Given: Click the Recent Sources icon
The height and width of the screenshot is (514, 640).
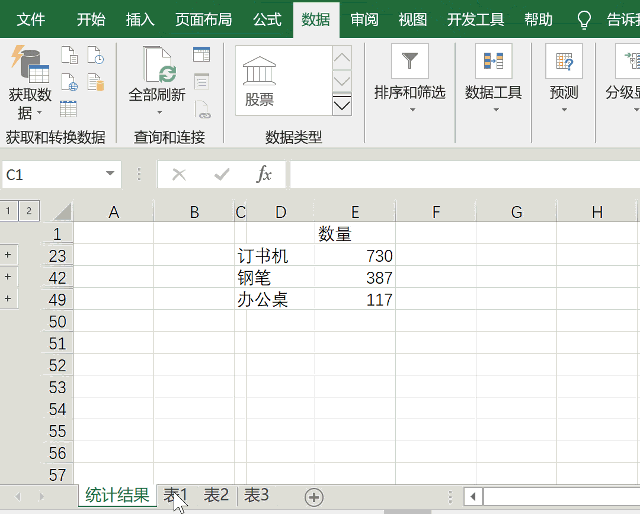Looking at the screenshot, I should click(x=96, y=55).
